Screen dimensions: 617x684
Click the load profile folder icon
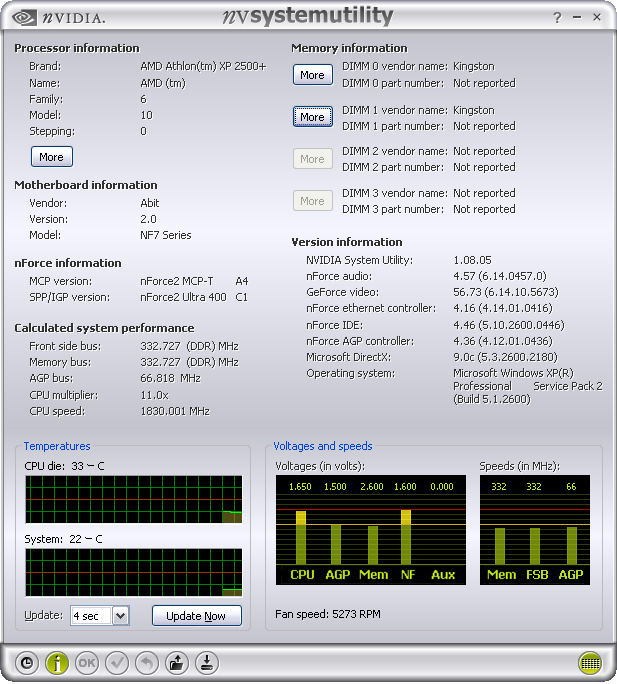(x=177, y=662)
